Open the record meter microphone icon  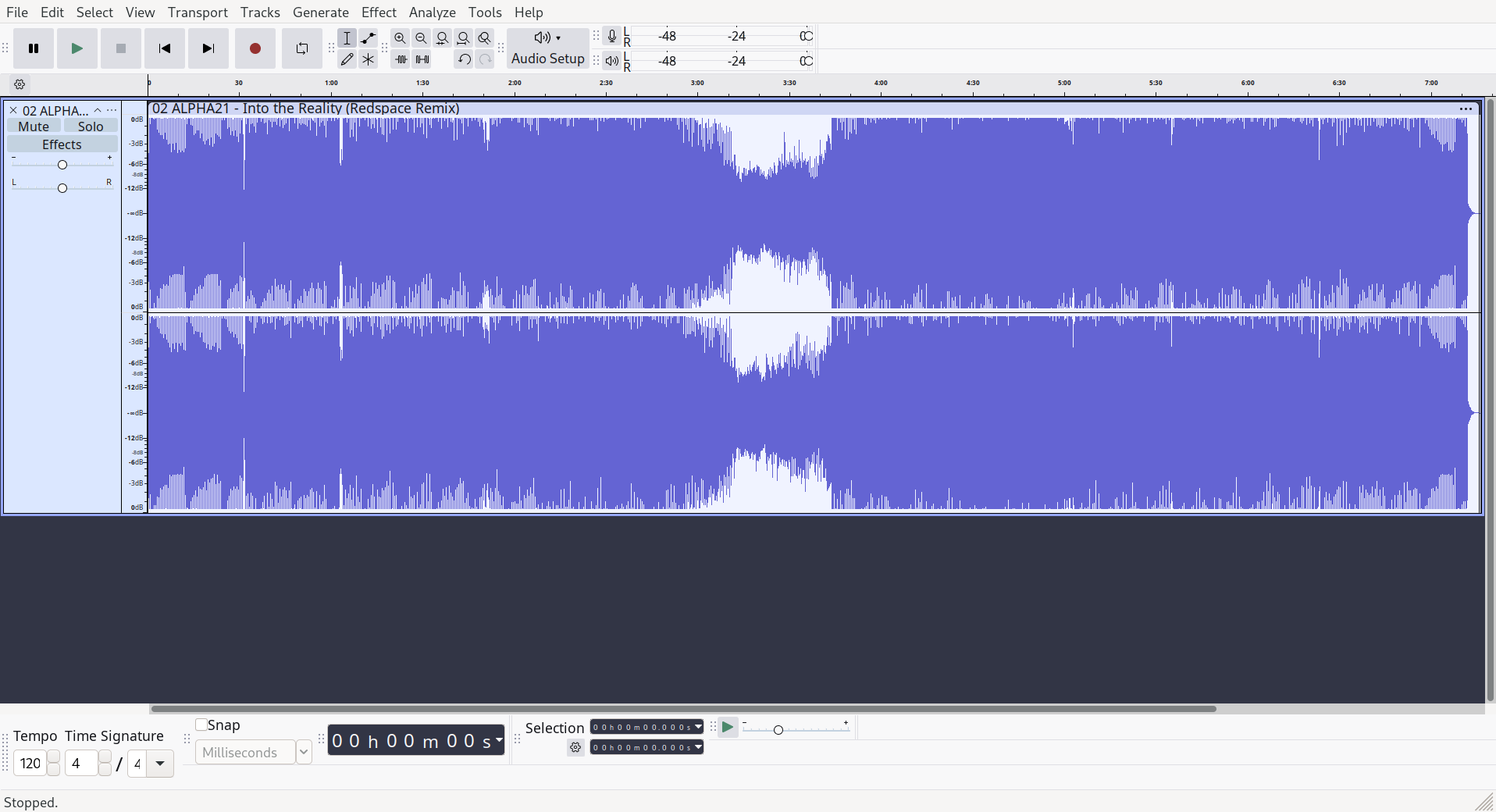click(x=612, y=36)
